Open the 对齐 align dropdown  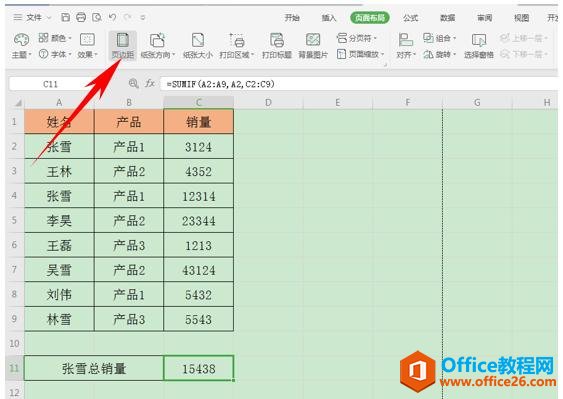[x=406, y=46]
